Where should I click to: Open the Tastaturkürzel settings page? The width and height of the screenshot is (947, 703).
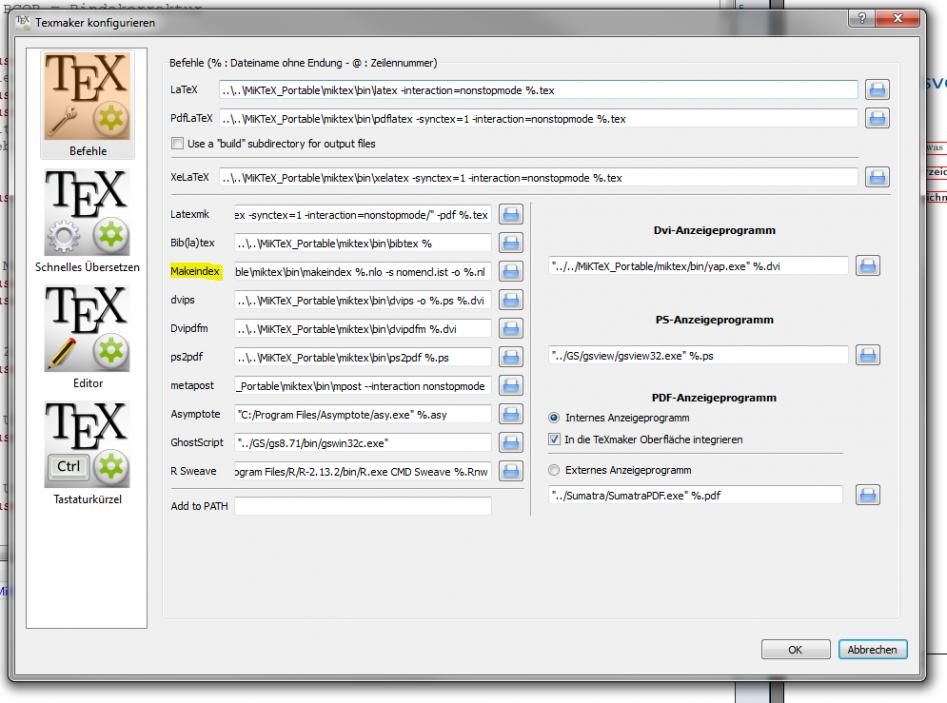[x=88, y=453]
